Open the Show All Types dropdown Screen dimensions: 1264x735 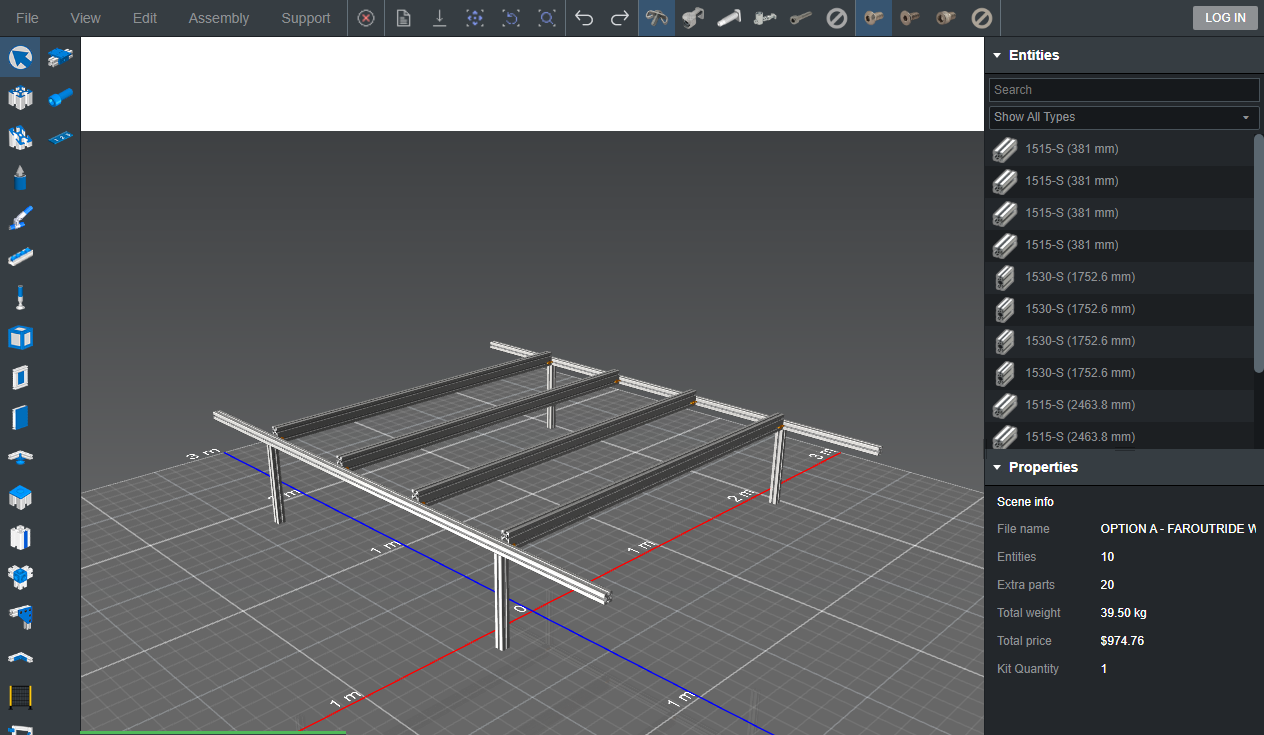point(1124,117)
